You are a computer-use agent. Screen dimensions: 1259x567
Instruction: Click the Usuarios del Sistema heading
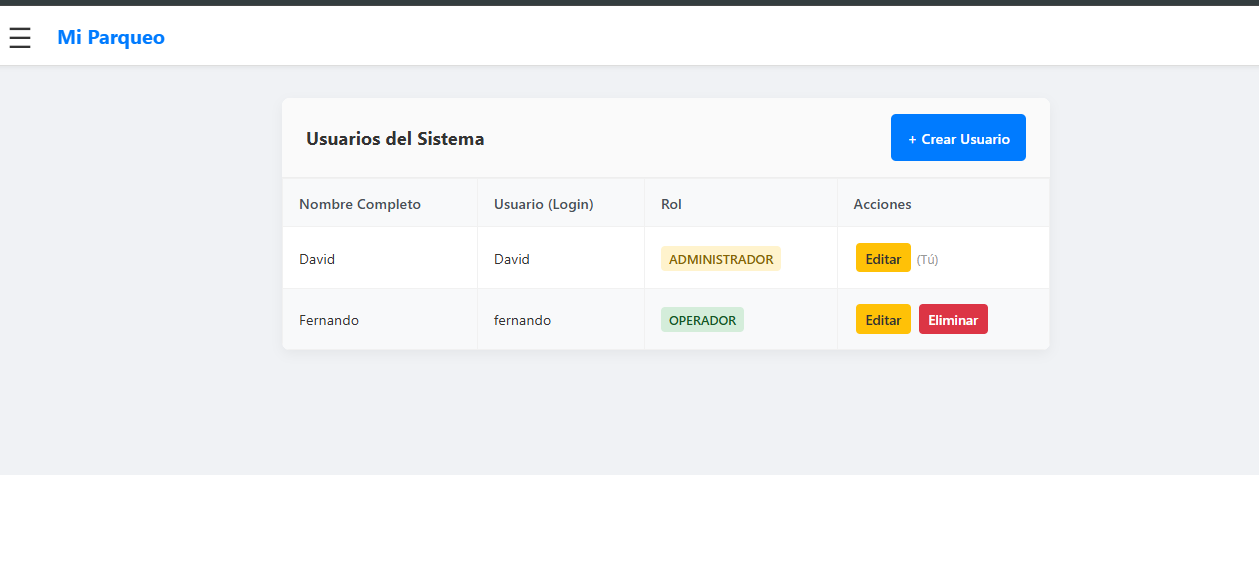[x=395, y=139]
